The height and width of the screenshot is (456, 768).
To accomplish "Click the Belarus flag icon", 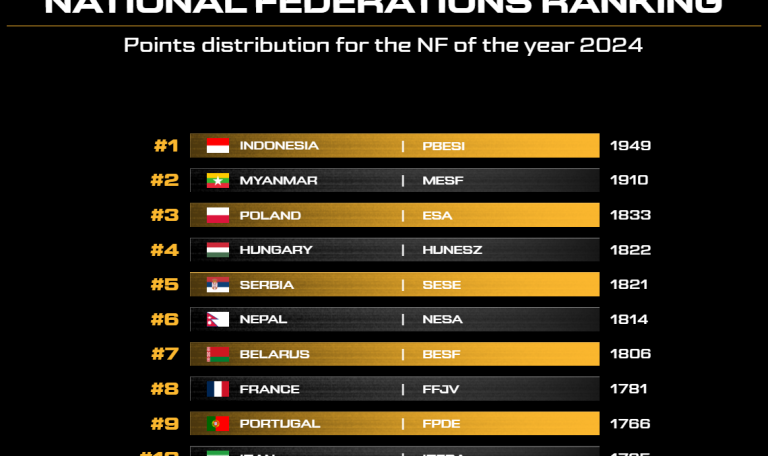I will click(x=218, y=354).
